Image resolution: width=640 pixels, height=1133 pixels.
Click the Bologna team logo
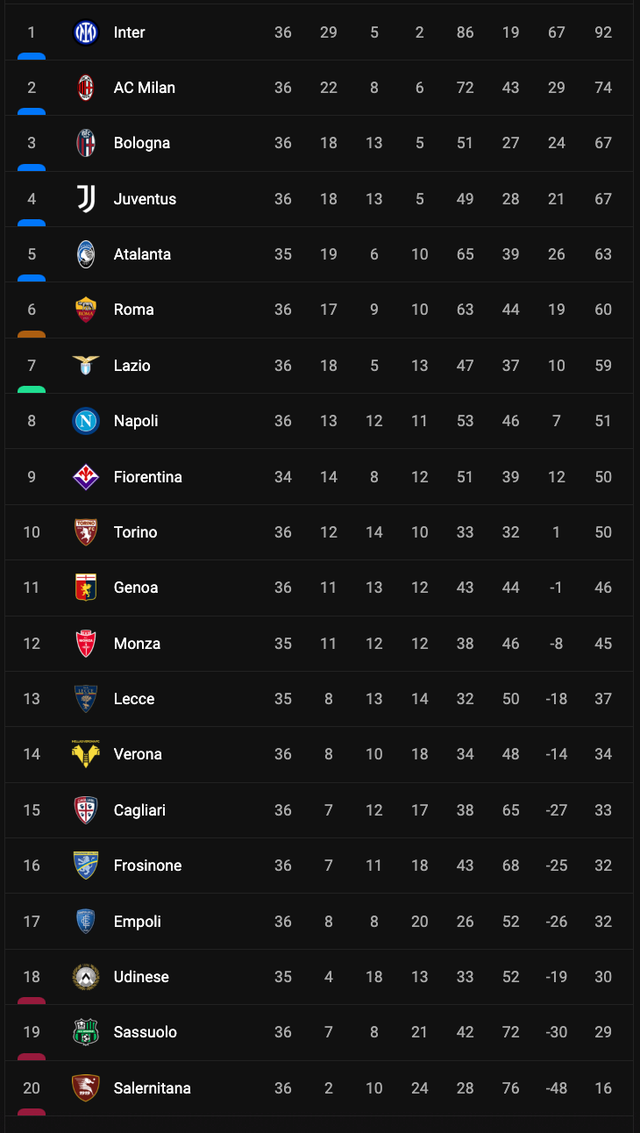86,143
